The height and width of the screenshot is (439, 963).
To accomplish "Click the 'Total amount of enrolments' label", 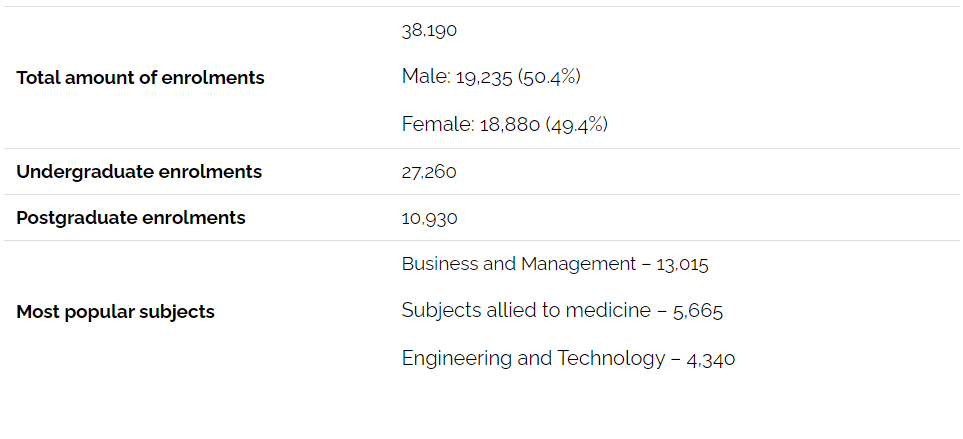I will (x=140, y=78).
